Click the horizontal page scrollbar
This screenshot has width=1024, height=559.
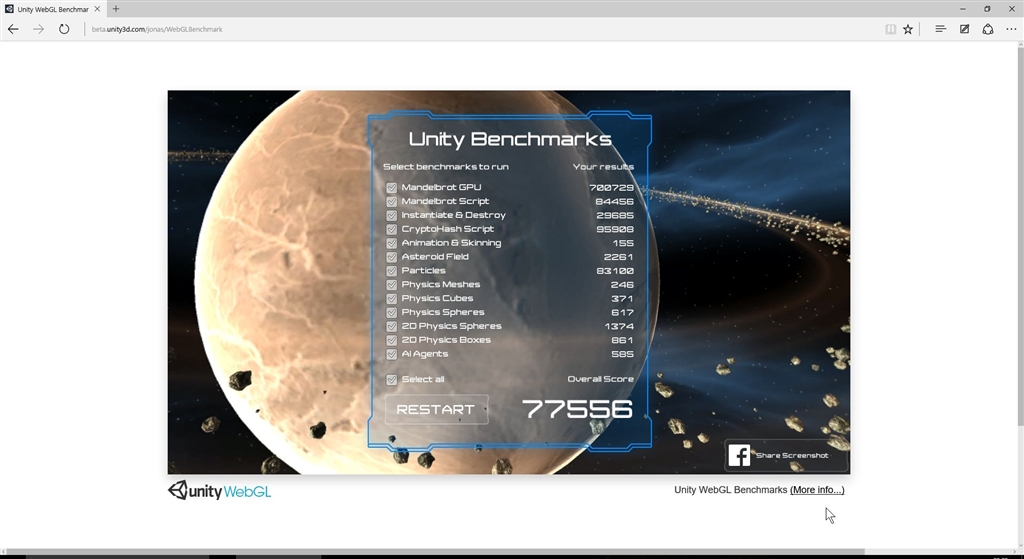435,552
